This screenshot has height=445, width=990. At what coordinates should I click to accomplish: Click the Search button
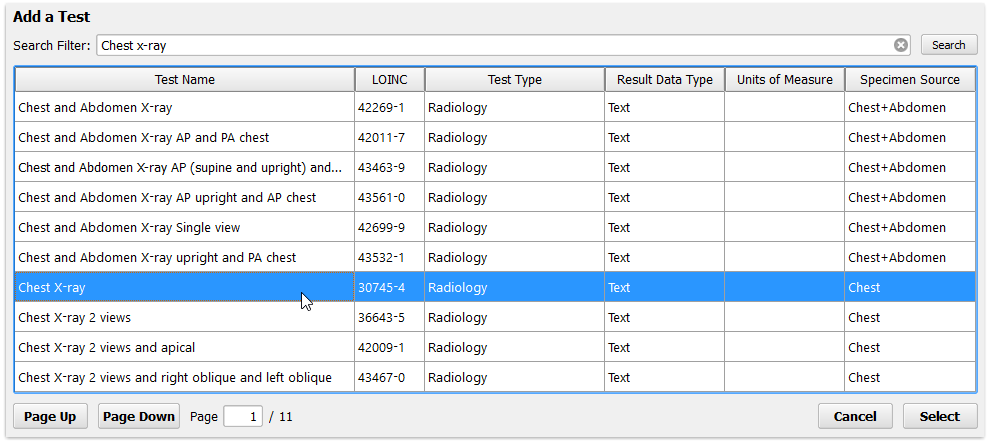(949, 45)
